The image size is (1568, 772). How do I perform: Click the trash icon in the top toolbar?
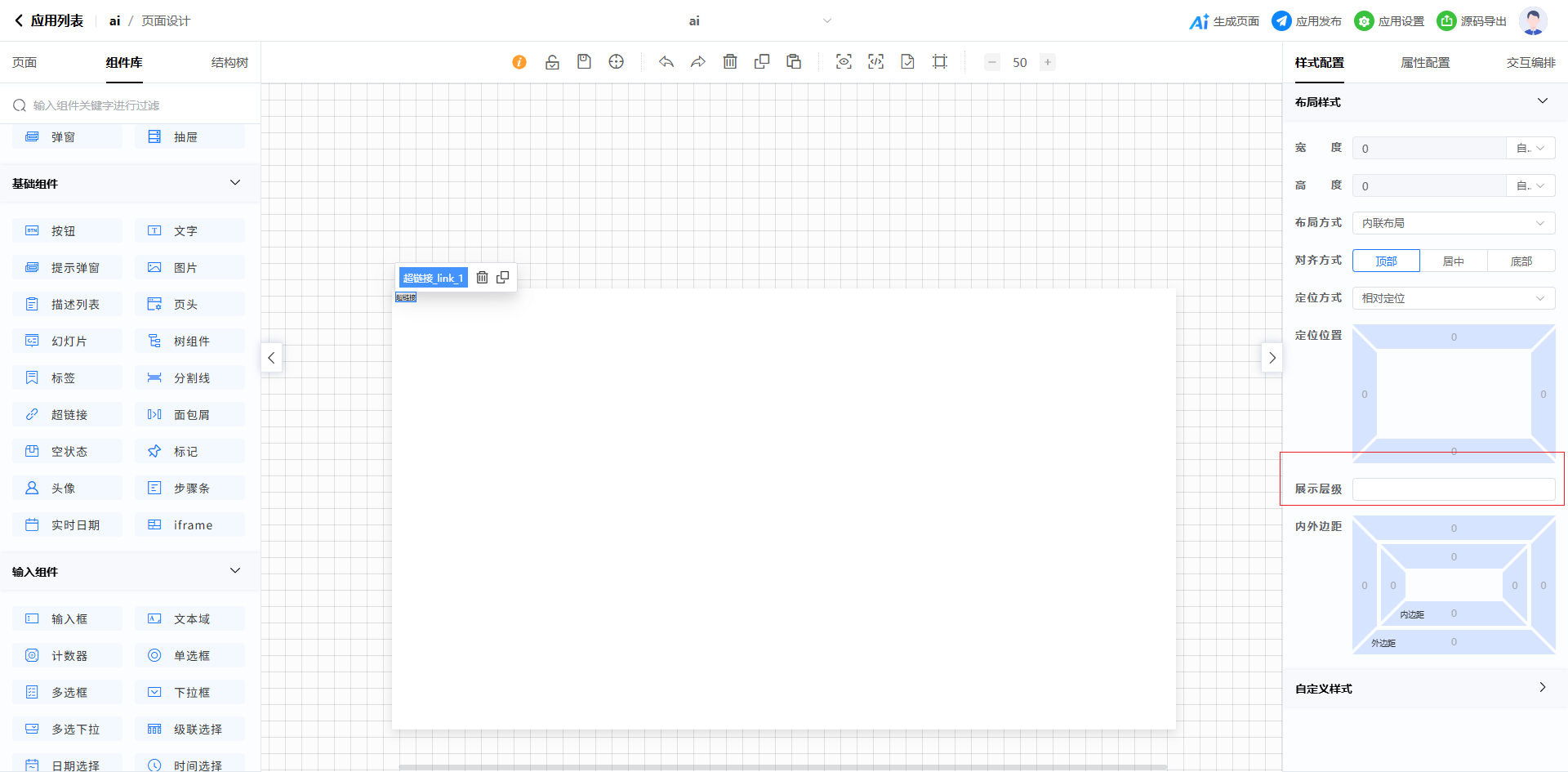coord(730,62)
